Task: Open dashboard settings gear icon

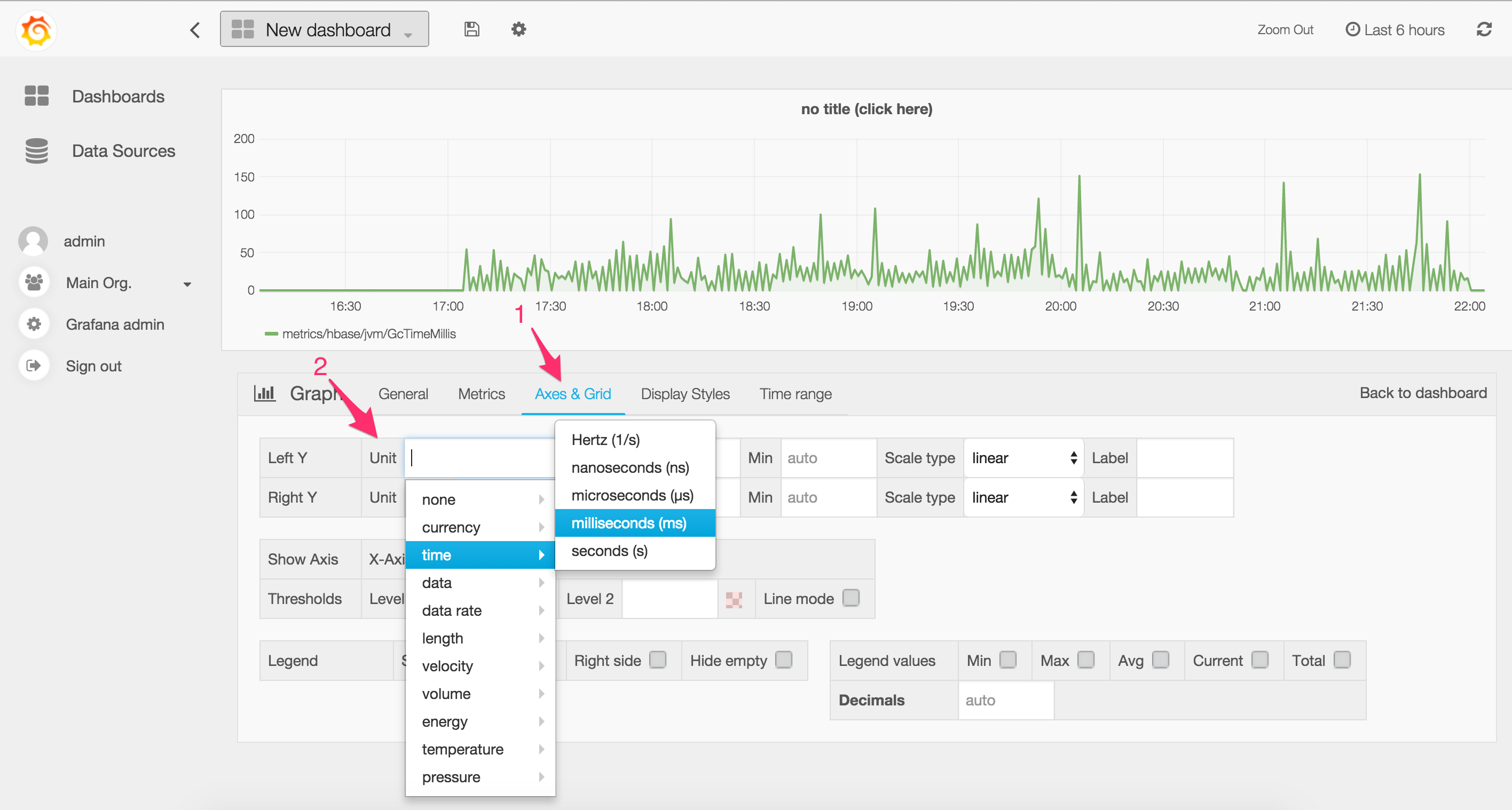Action: coord(518,29)
